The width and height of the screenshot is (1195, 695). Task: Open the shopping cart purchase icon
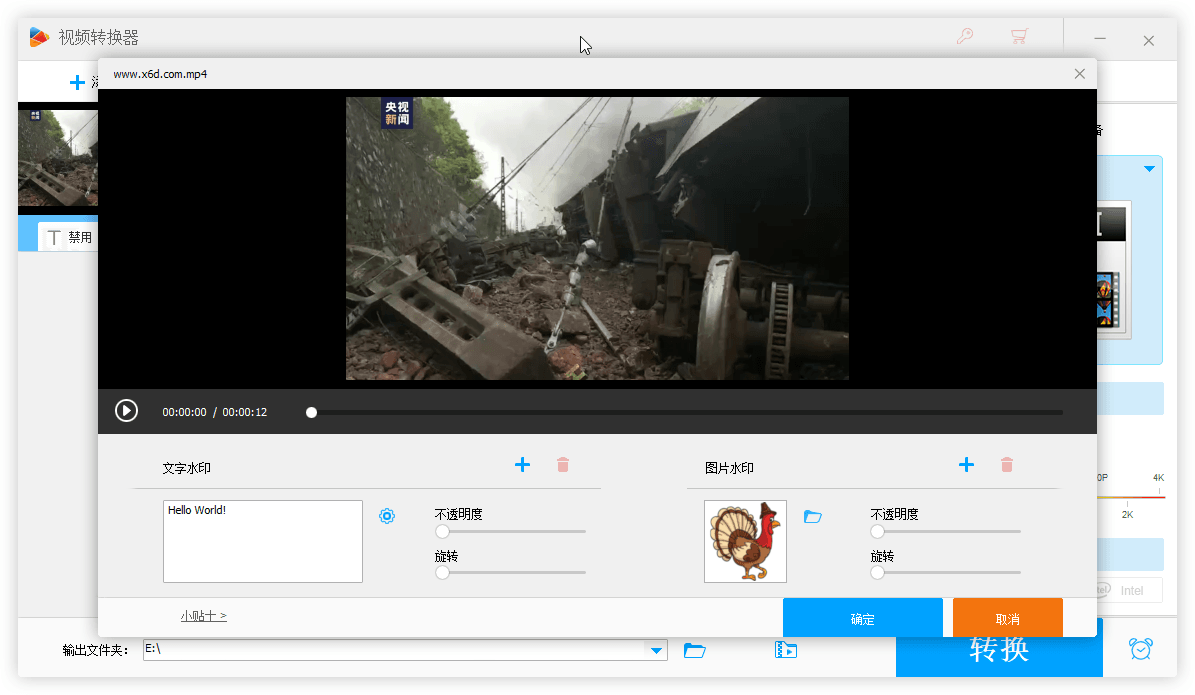pyautogui.click(x=1018, y=36)
